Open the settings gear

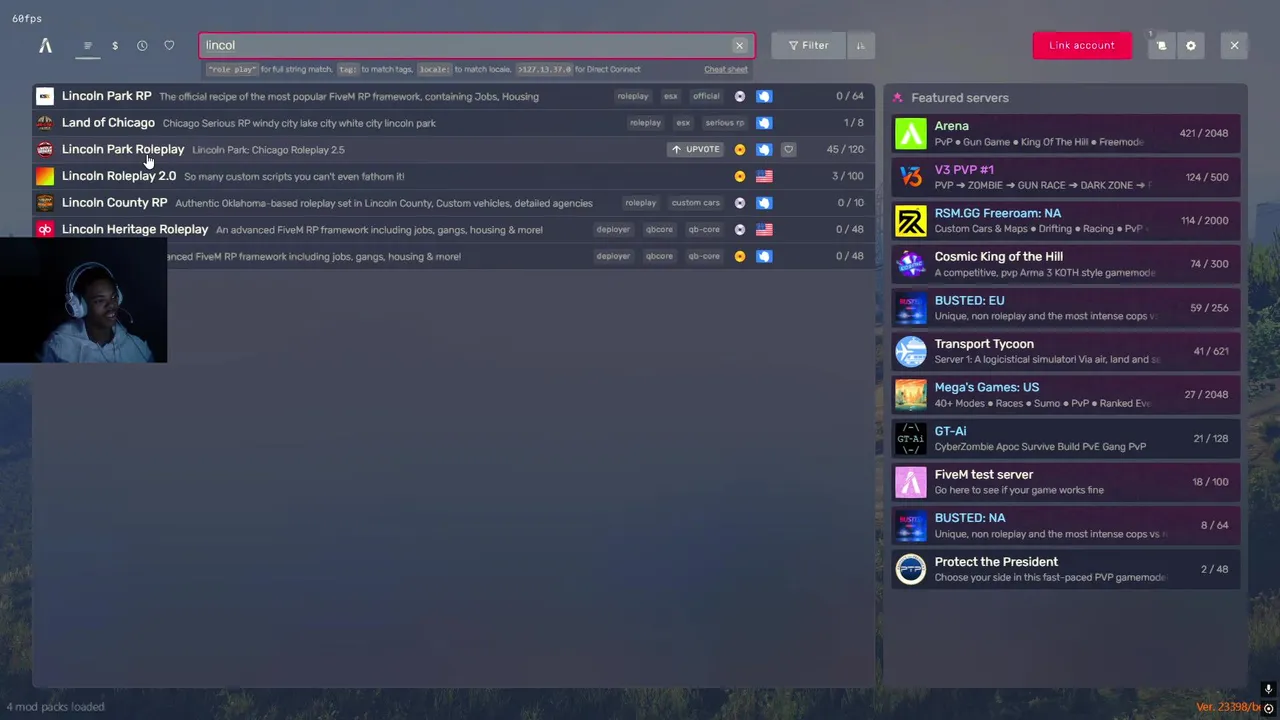(1190, 45)
